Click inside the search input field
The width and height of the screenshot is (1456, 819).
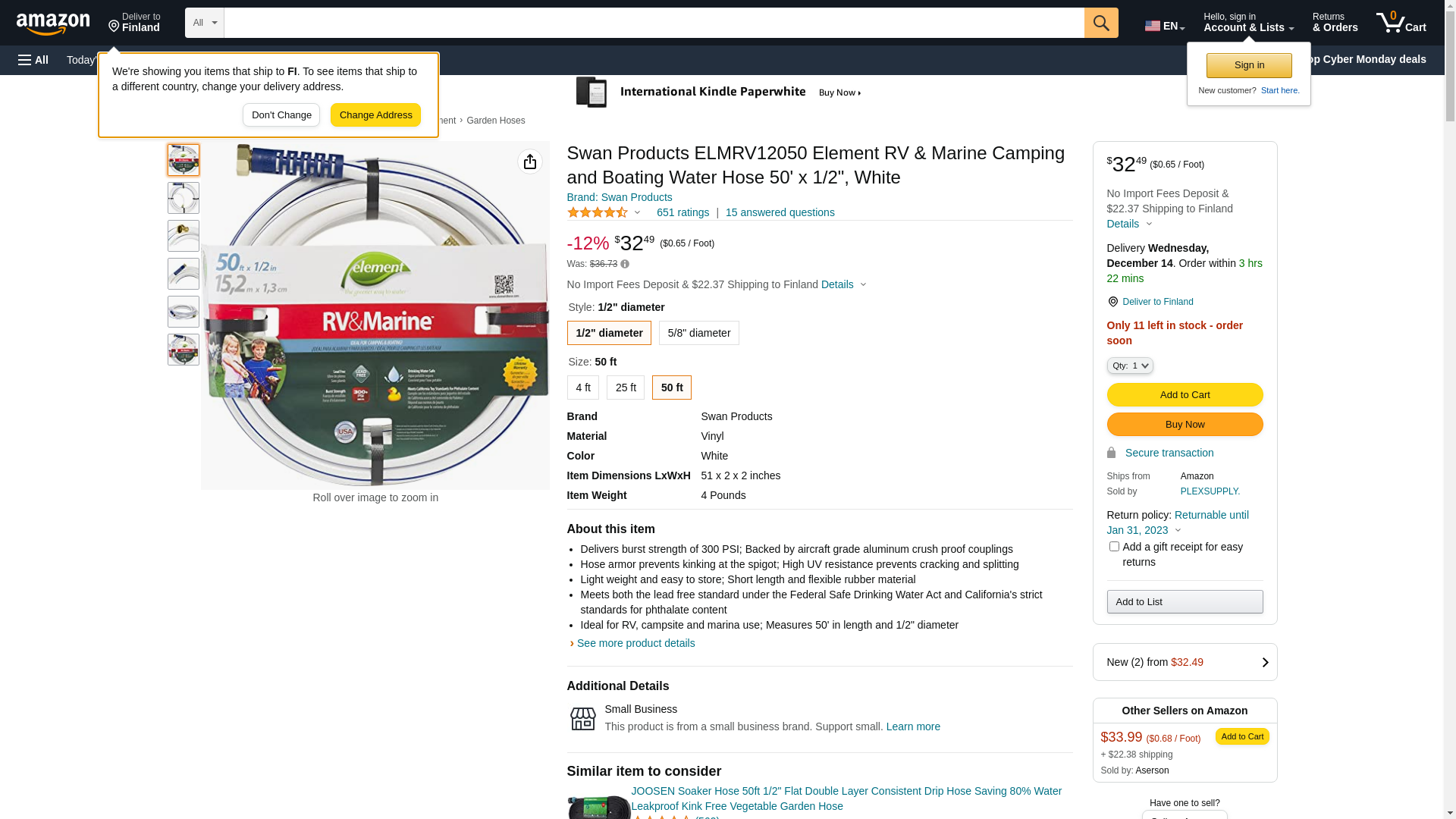653,23
